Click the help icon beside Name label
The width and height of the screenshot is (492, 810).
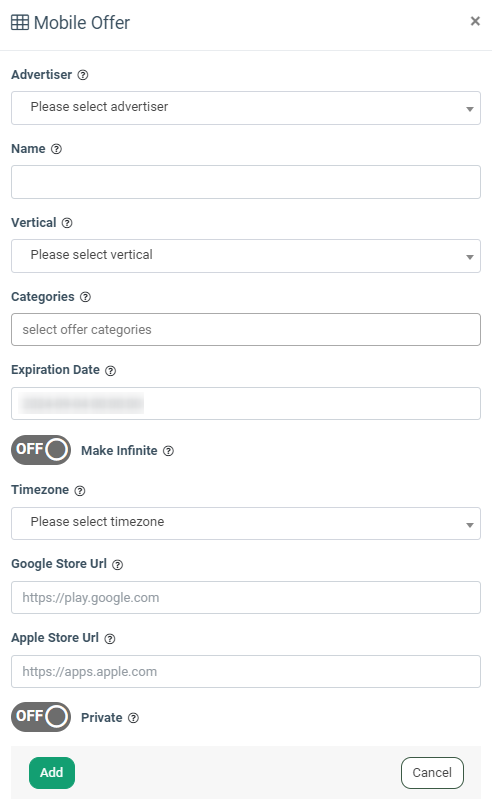tap(56, 149)
